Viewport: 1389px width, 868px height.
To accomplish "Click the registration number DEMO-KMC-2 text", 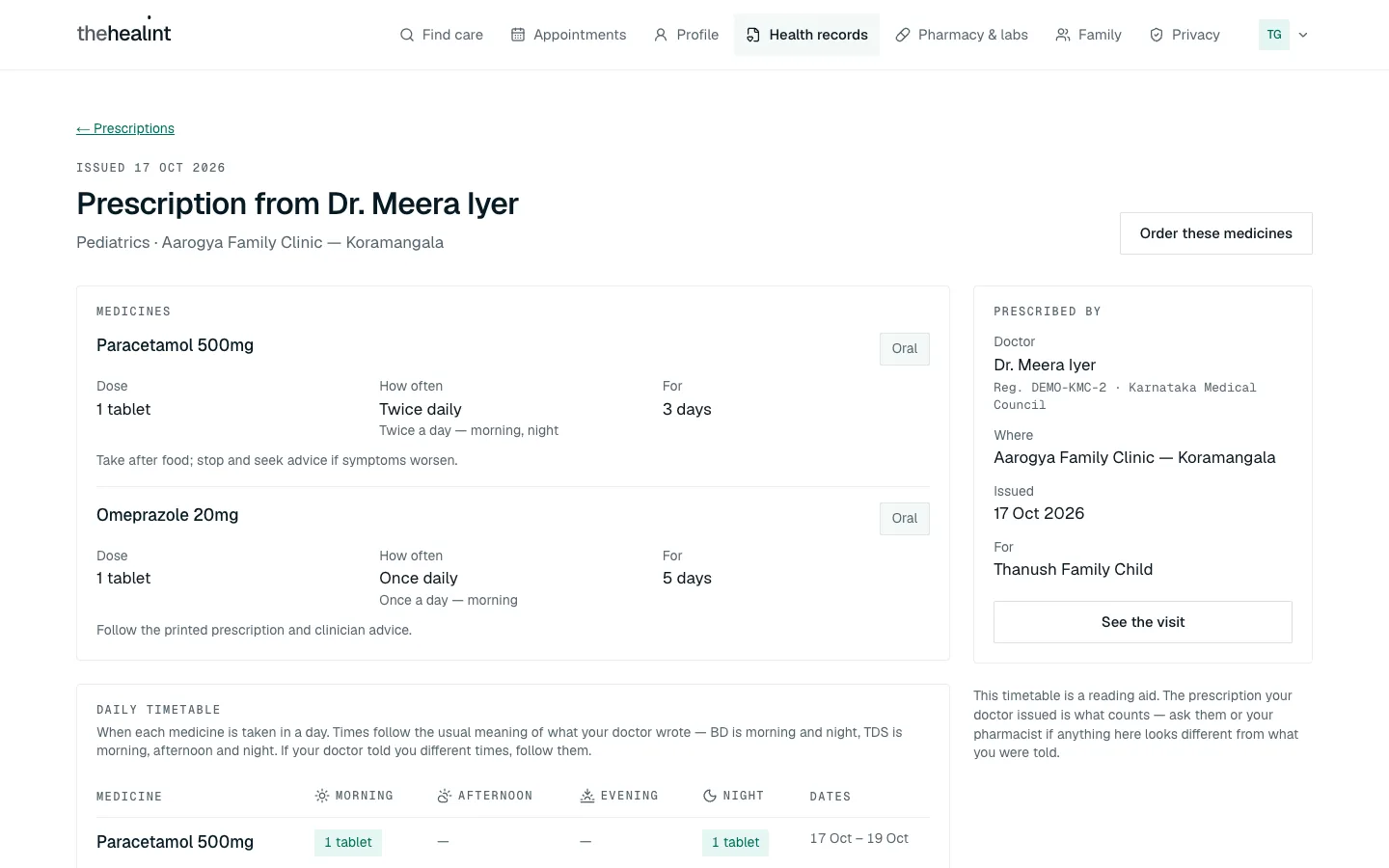I will (1069, 388).
